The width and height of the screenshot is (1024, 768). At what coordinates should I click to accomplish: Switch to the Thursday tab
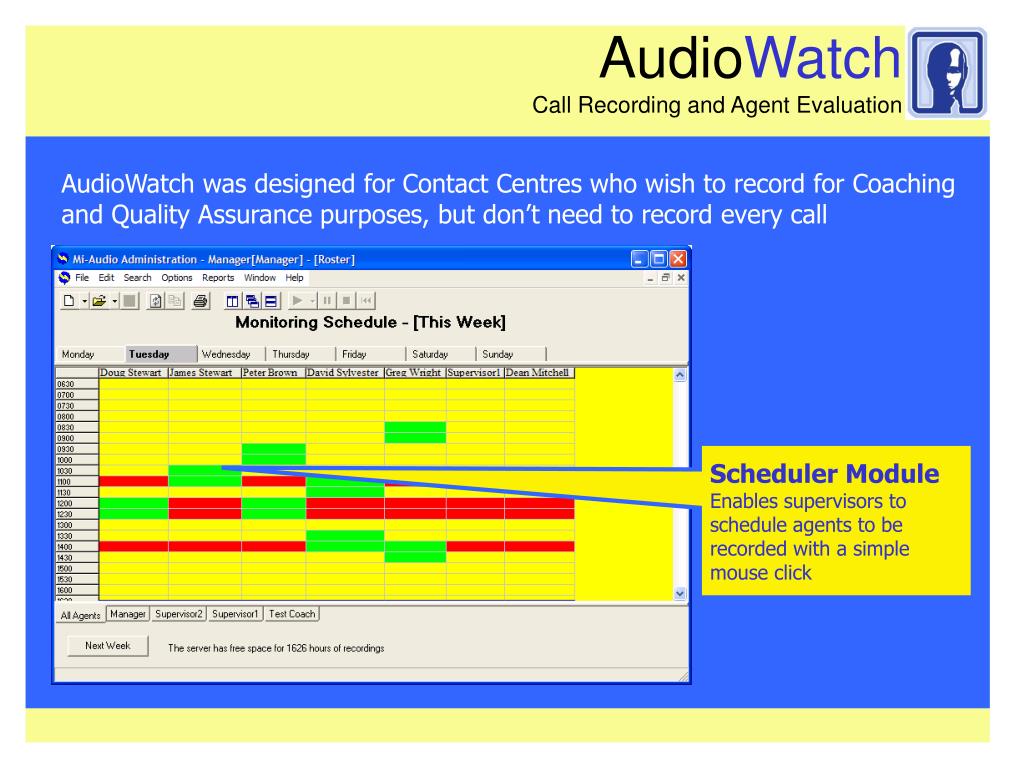tap(301, 354)
